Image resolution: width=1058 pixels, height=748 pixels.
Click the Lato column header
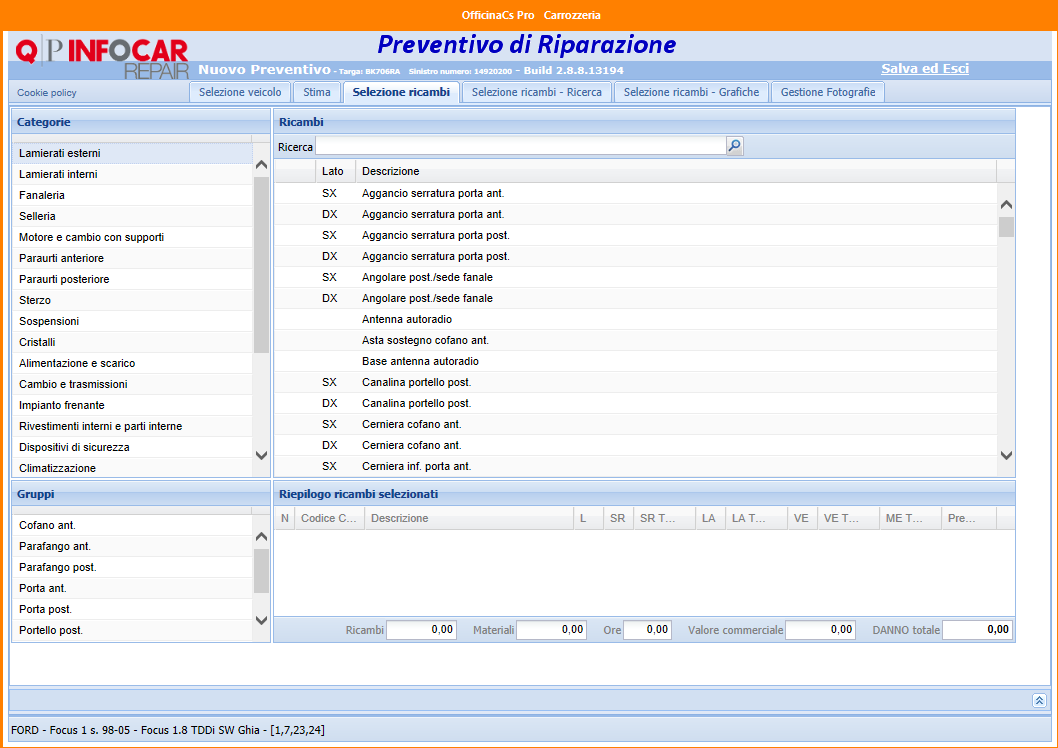pyautogui.click(x=335, y=171)
